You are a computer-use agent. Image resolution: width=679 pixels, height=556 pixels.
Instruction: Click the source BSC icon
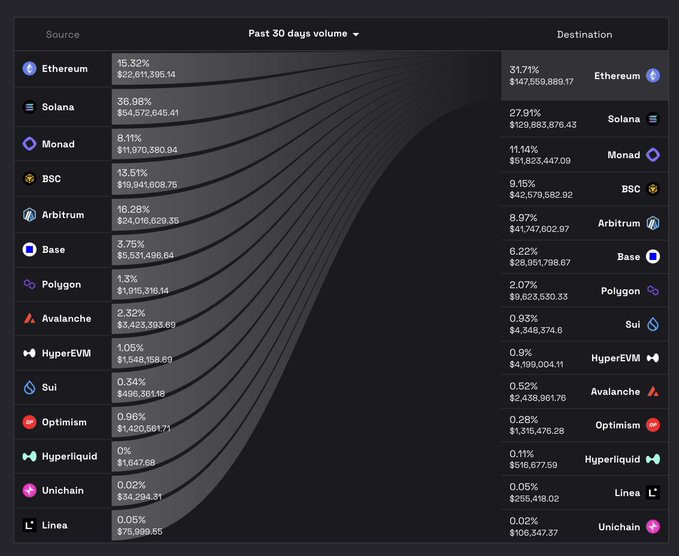click(x=29, y=178)
